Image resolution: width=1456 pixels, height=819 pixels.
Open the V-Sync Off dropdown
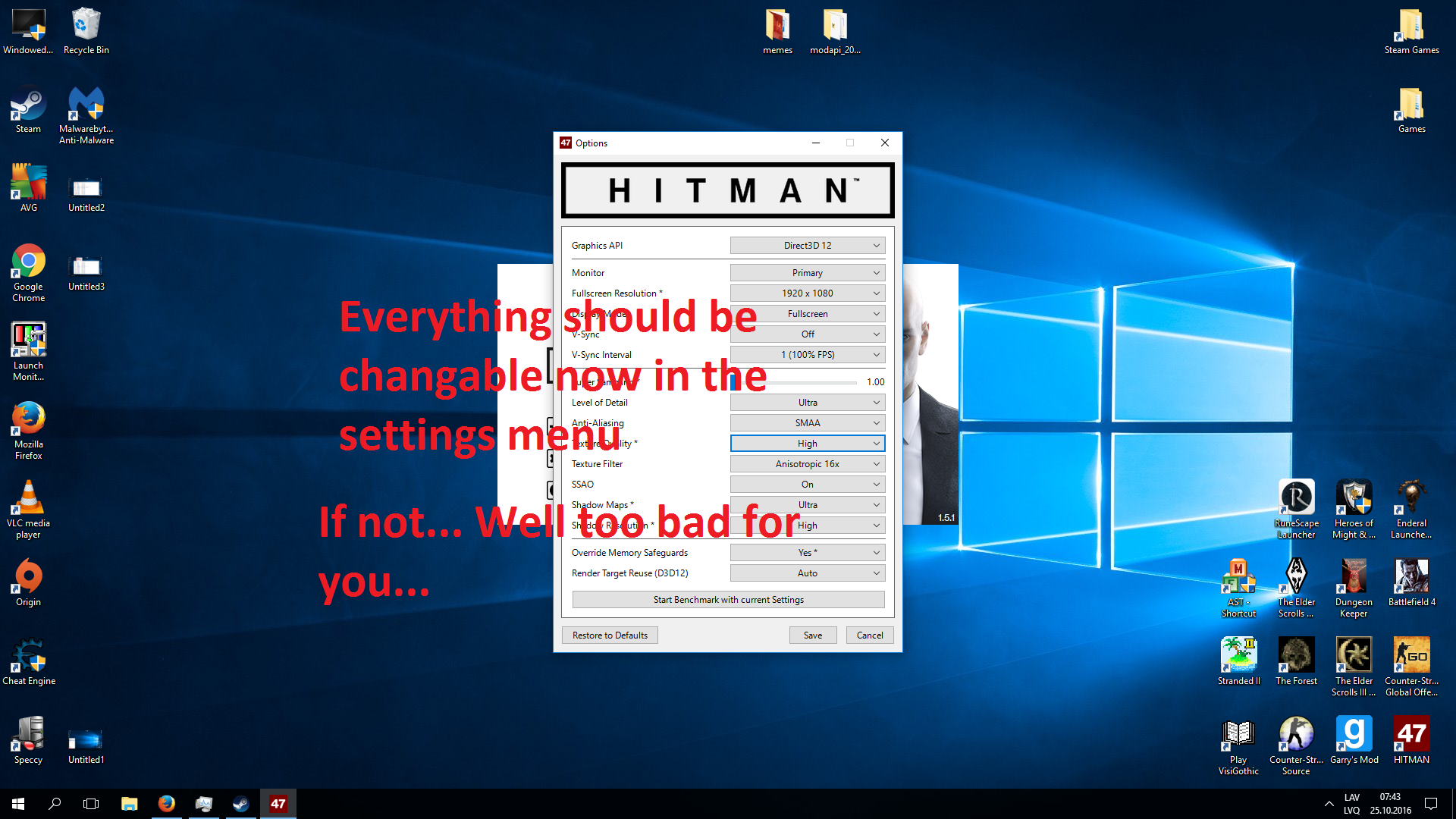pyautogui.click(x=807, y=334)
